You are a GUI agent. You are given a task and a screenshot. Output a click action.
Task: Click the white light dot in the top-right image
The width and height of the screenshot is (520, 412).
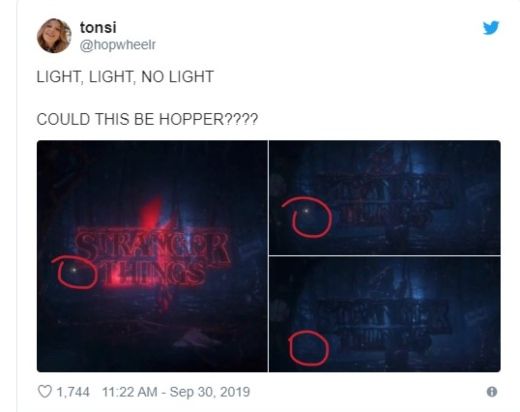[306, 211]
